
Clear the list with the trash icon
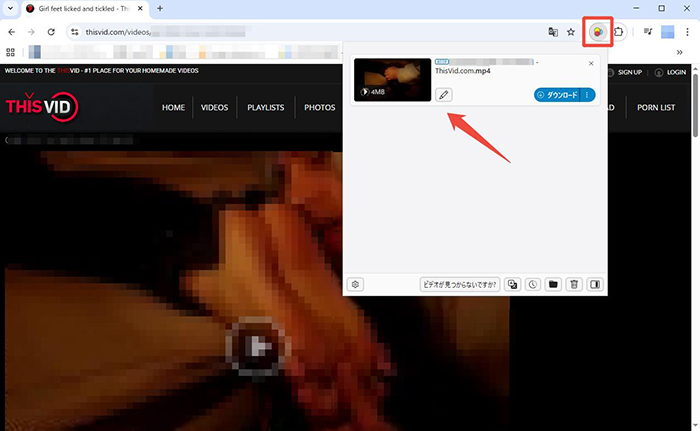click(x=574, y=285)
